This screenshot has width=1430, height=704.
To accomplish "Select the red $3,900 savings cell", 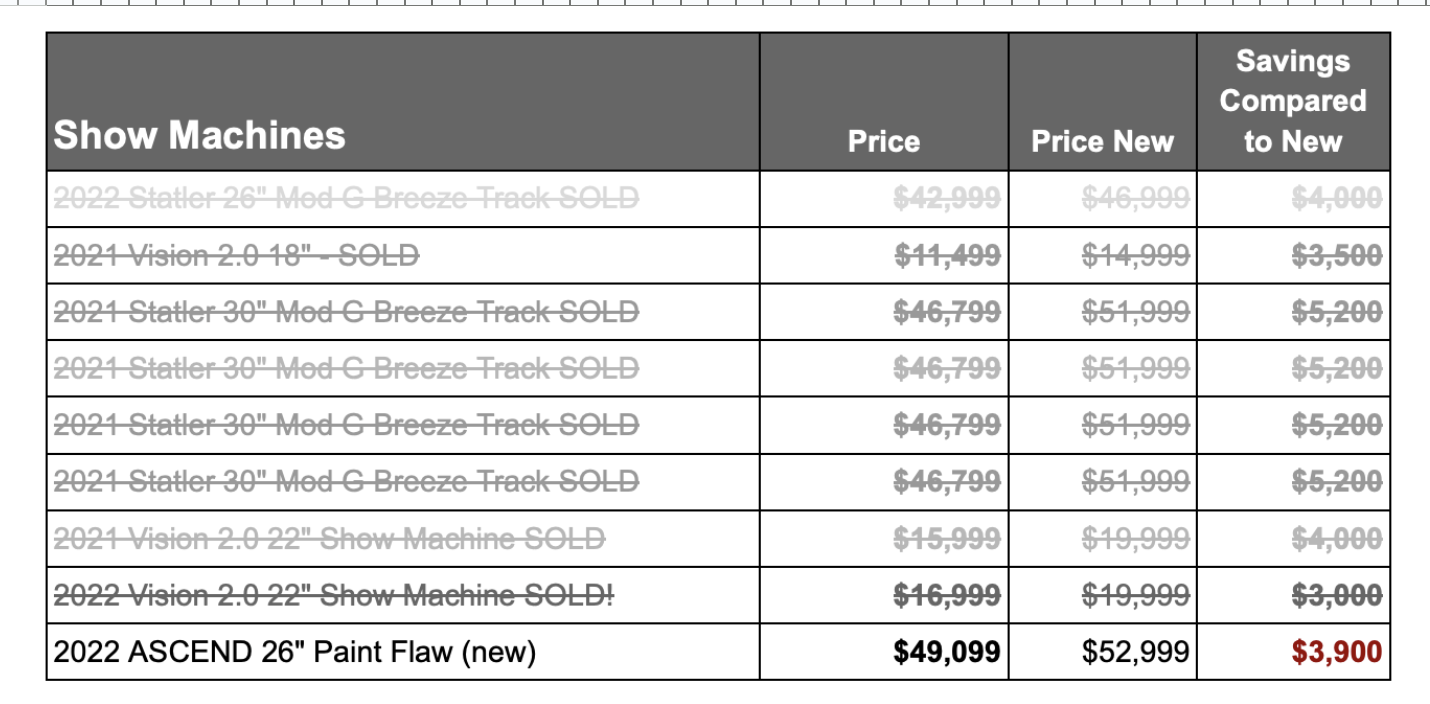I will click(1336, 653).
